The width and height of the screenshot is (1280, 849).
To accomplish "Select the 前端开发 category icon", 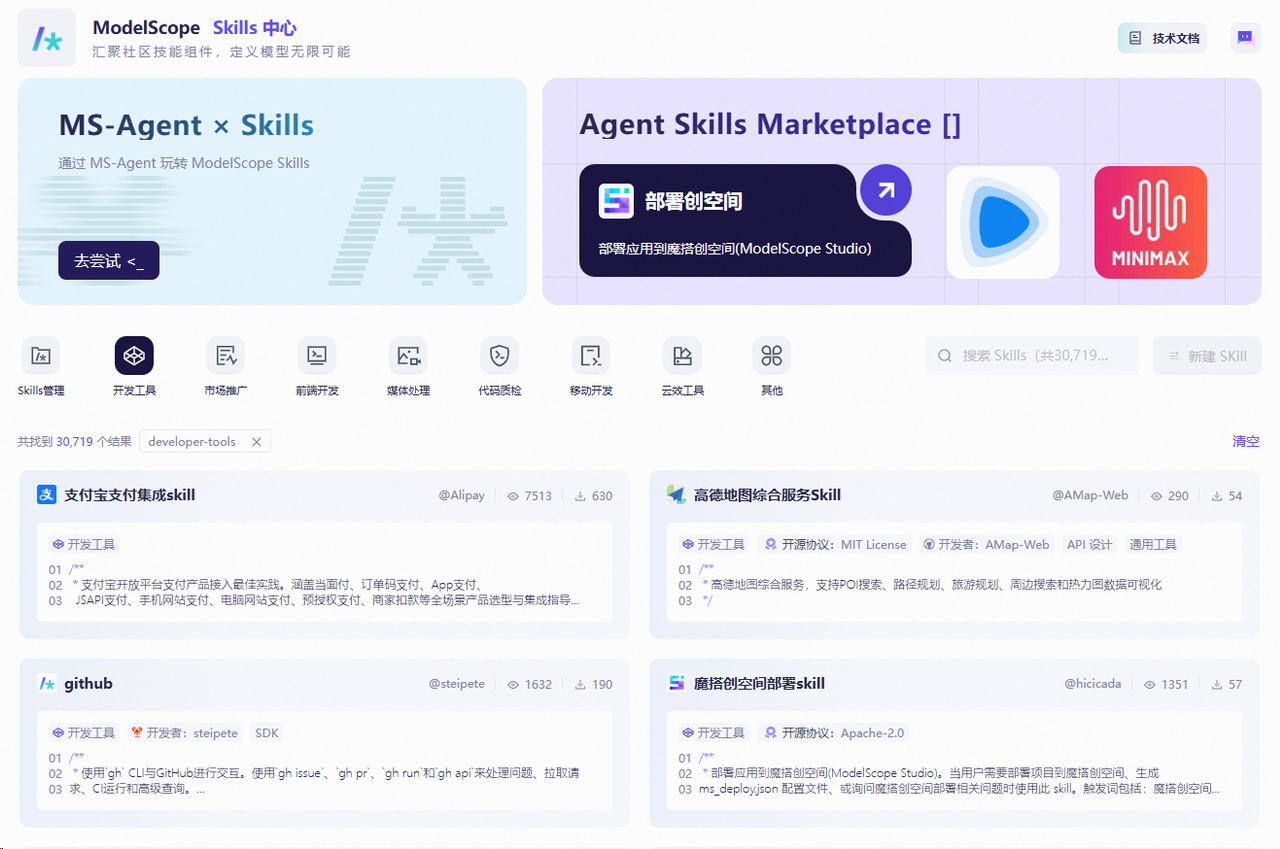I will click(x=317, y=355).
